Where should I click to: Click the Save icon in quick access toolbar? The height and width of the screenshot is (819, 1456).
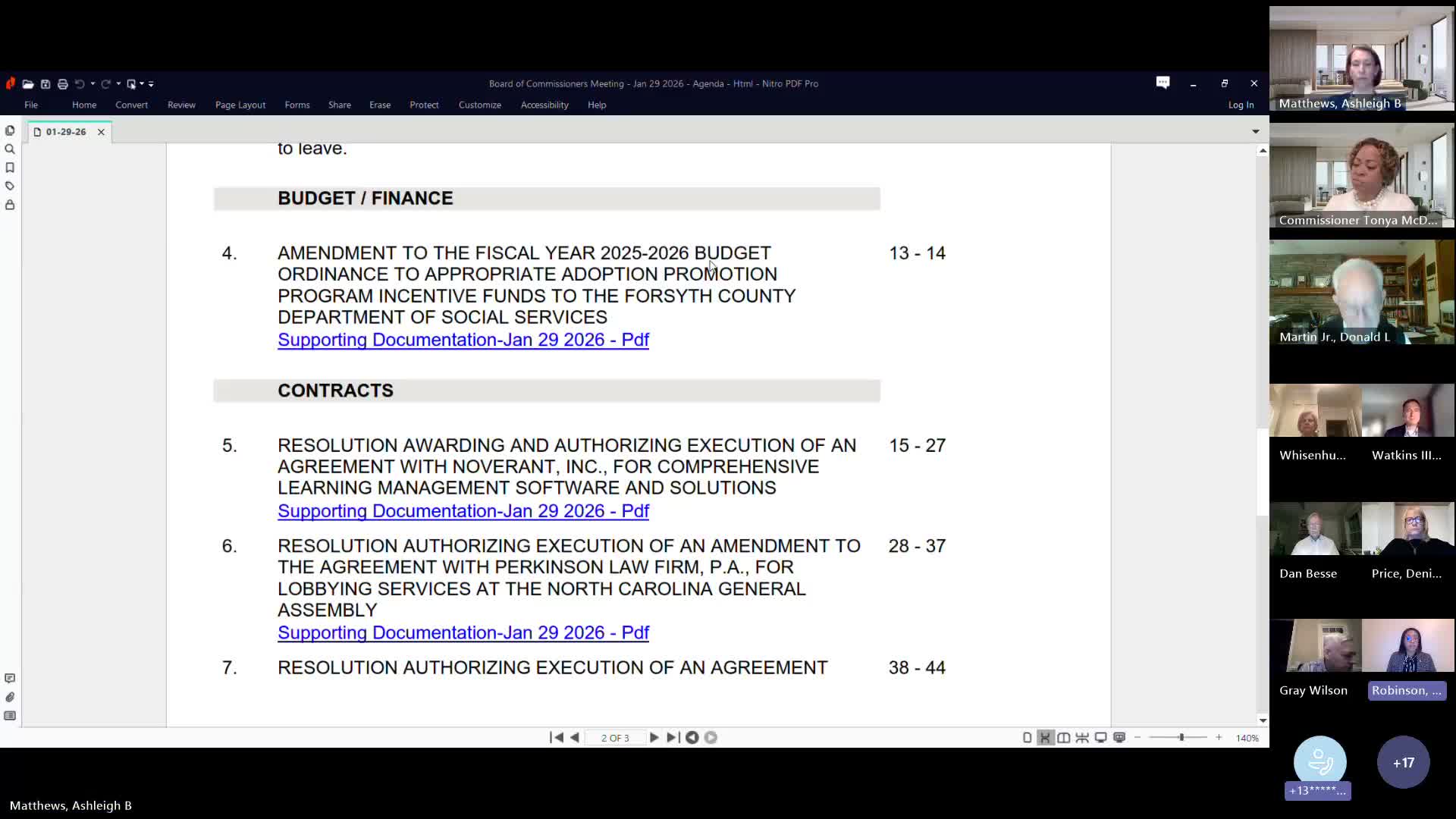[45, 84]
